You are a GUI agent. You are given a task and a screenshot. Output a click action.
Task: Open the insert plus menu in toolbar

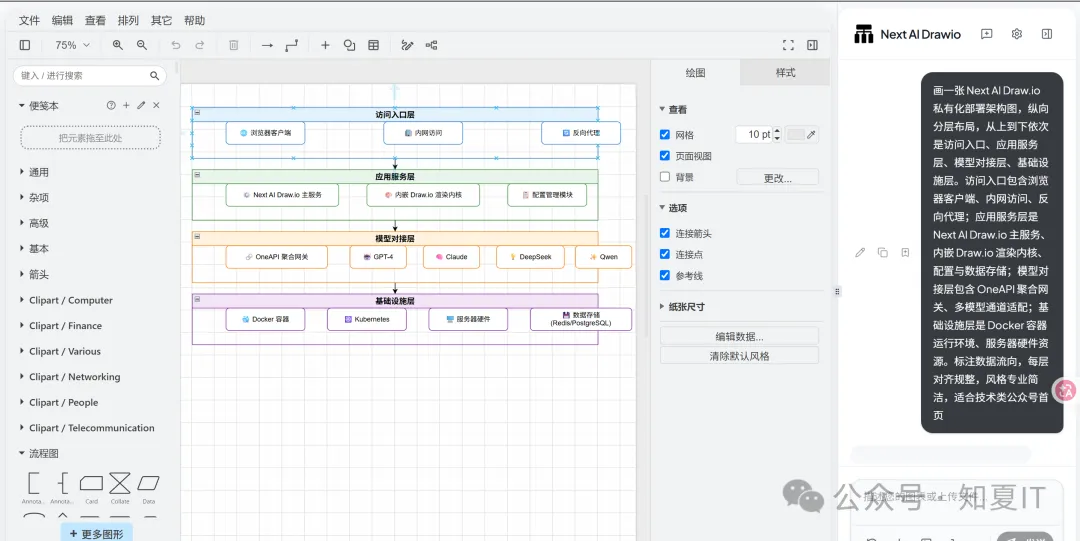click(x=326, y=45)
